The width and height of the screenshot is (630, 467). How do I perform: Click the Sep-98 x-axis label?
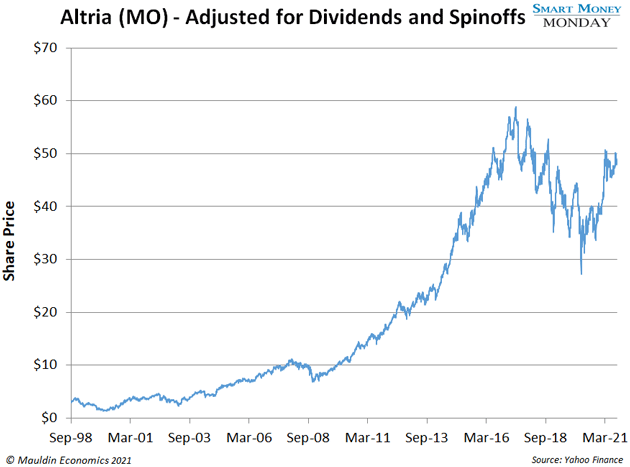[x=71, y=438]
